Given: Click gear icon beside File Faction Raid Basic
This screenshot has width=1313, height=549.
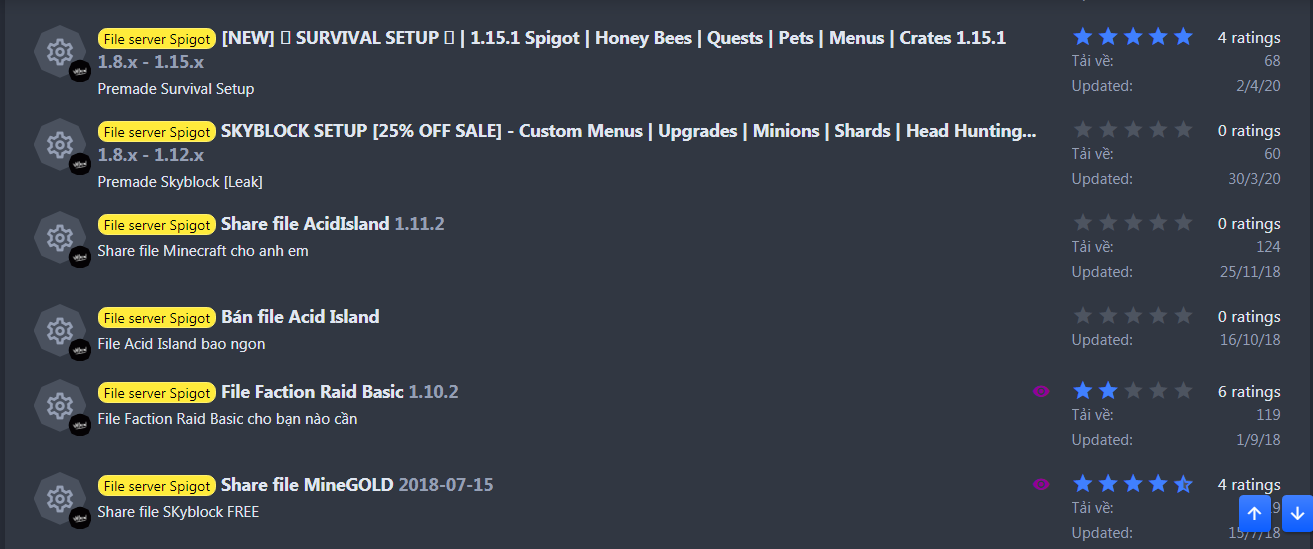Looking at the screenshot, I should (59, 405).
